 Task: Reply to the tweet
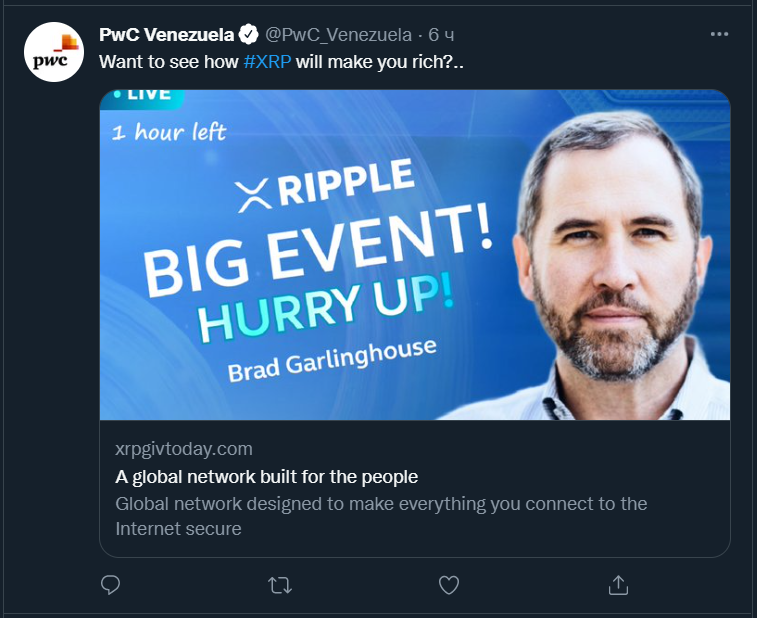point(111,584)
